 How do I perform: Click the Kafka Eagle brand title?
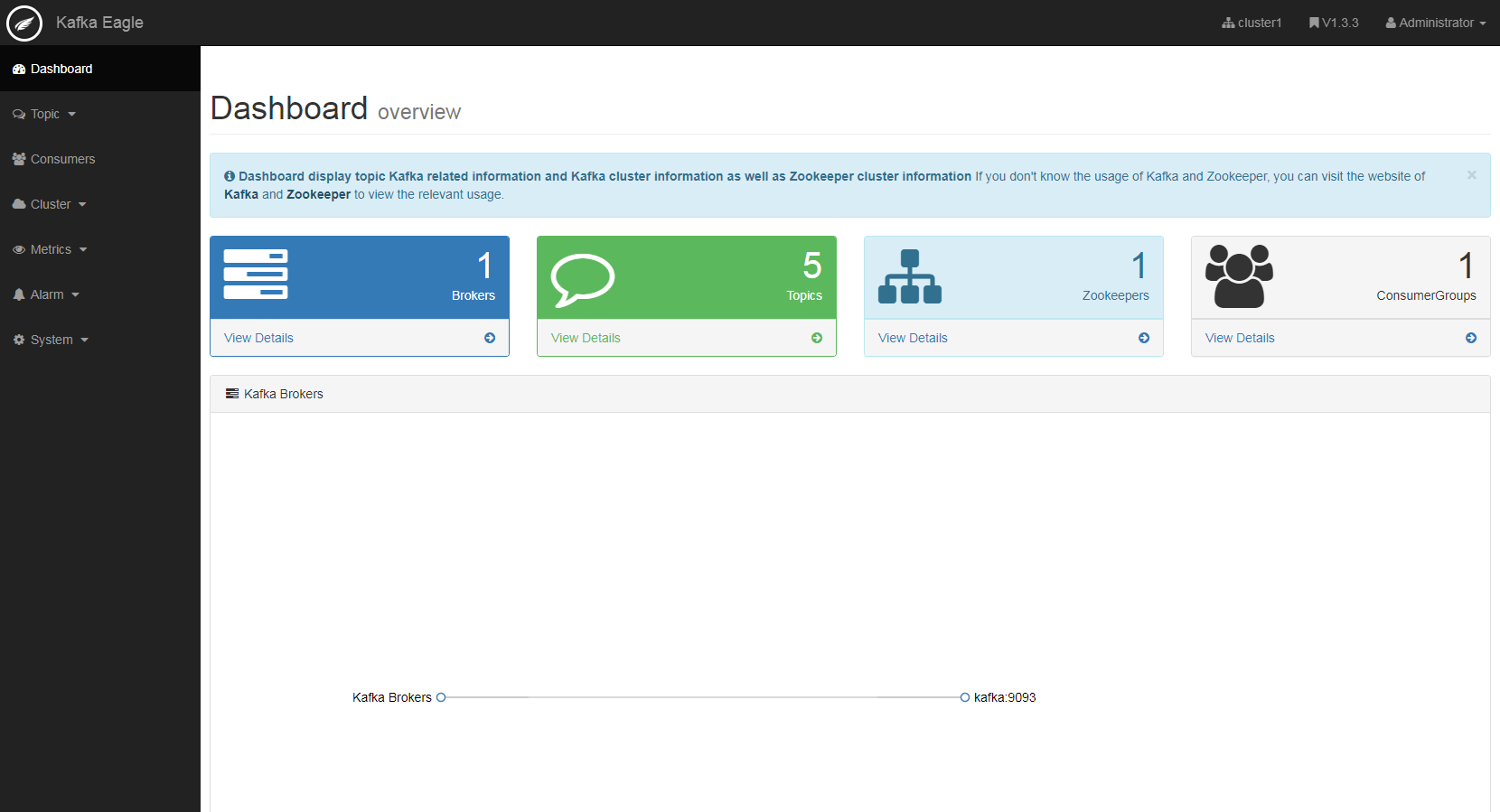[x=99, y=23]
